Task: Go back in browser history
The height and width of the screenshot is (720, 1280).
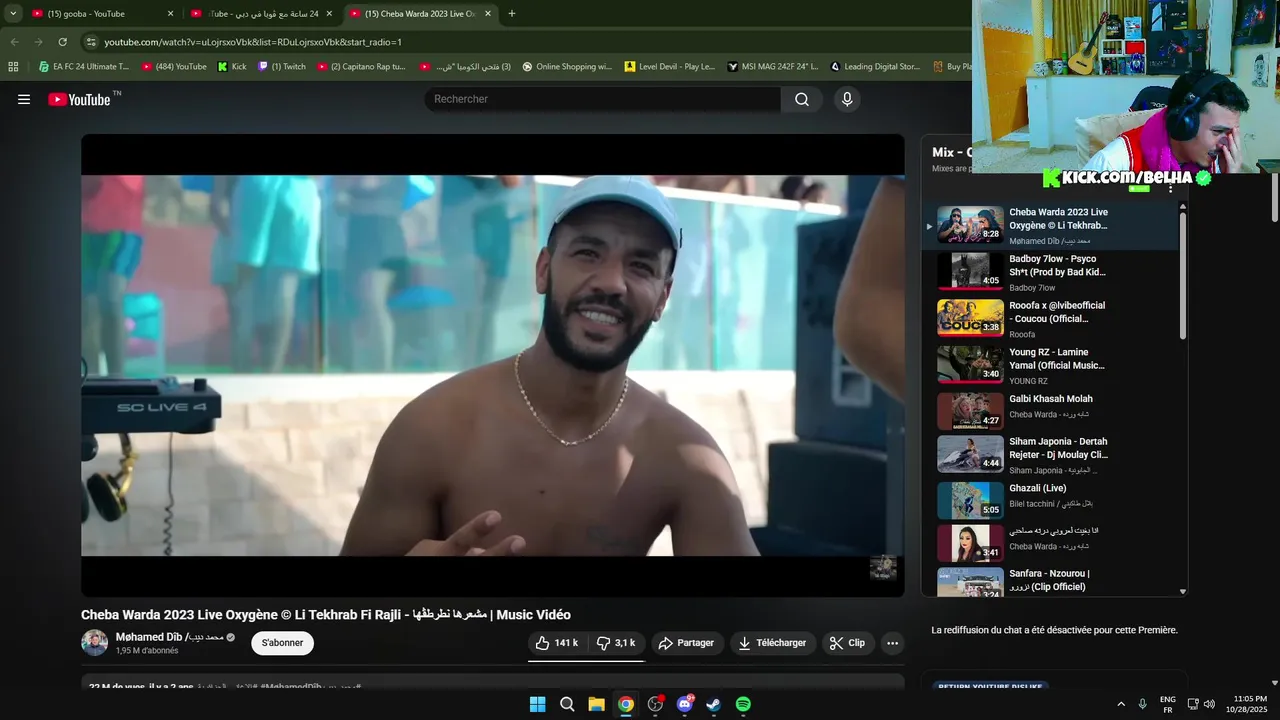Action: click(x=14, y=42)
